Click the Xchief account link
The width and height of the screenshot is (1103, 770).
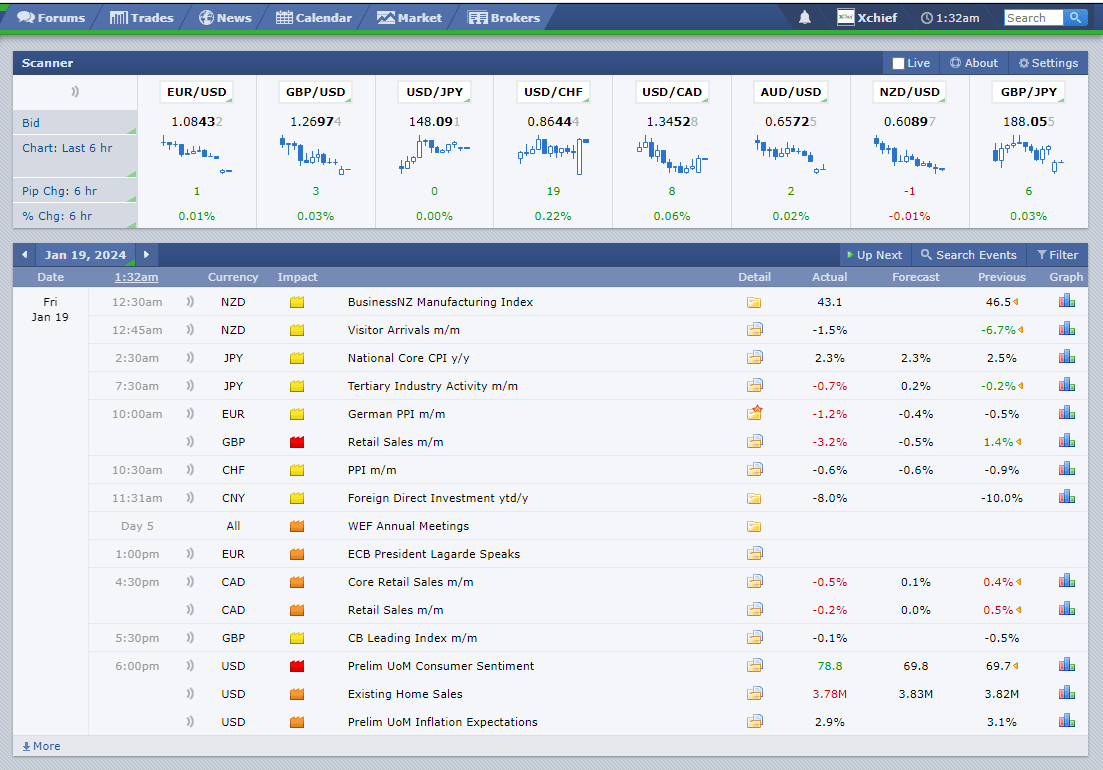(867, 18)
